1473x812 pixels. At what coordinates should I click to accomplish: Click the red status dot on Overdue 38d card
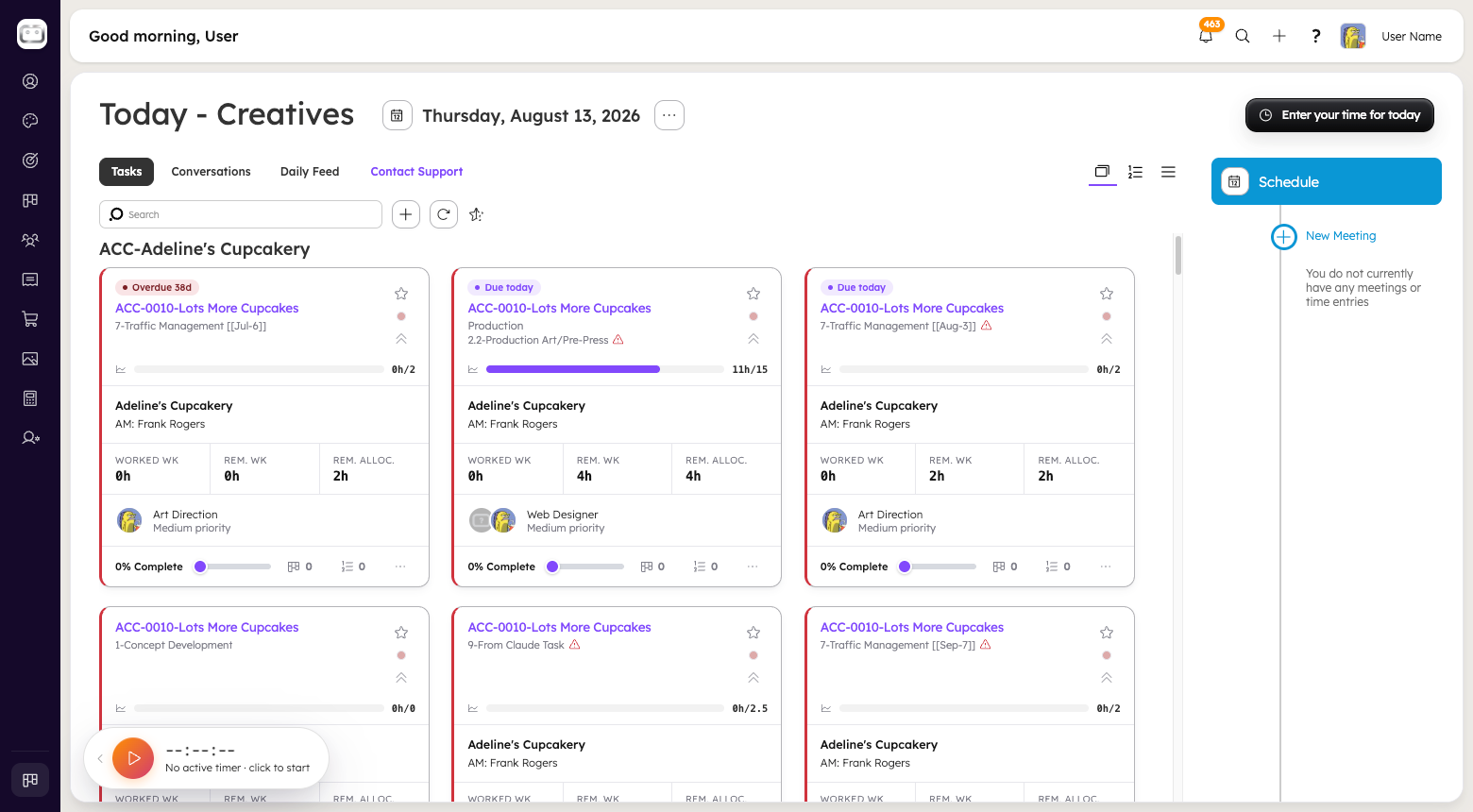[x=401, y=316]
